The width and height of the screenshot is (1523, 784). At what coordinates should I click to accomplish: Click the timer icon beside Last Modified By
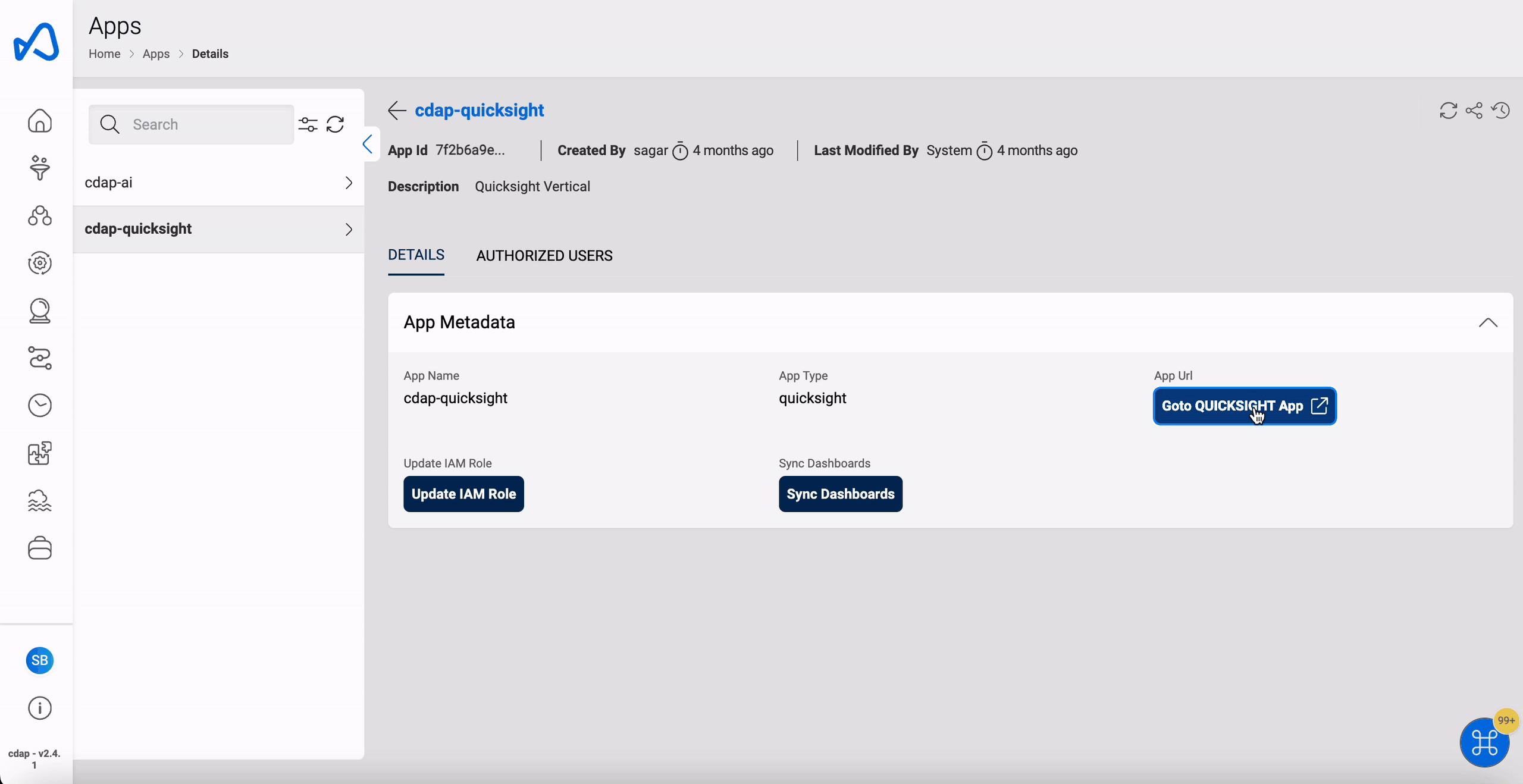(x=985, y=151)
